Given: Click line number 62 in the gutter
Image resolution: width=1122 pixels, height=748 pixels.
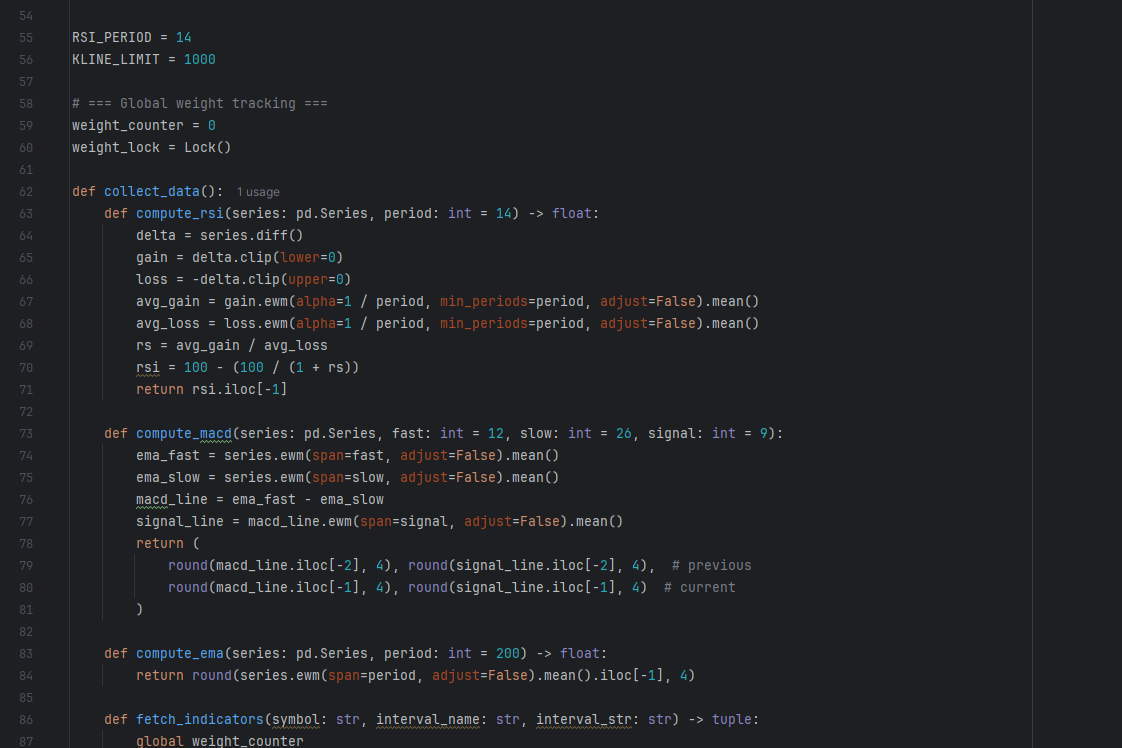Looking at the screenshot, I should pos(26,191).
